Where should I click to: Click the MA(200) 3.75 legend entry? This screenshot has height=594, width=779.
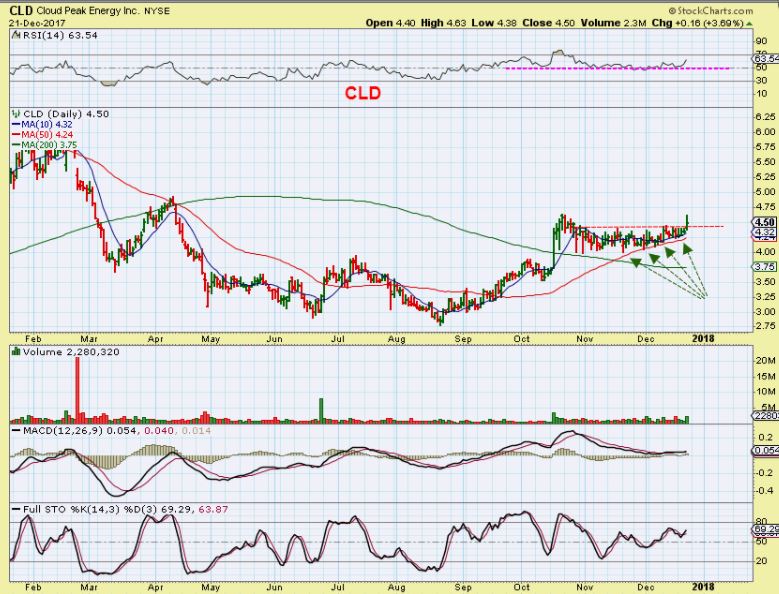[49, 145]
